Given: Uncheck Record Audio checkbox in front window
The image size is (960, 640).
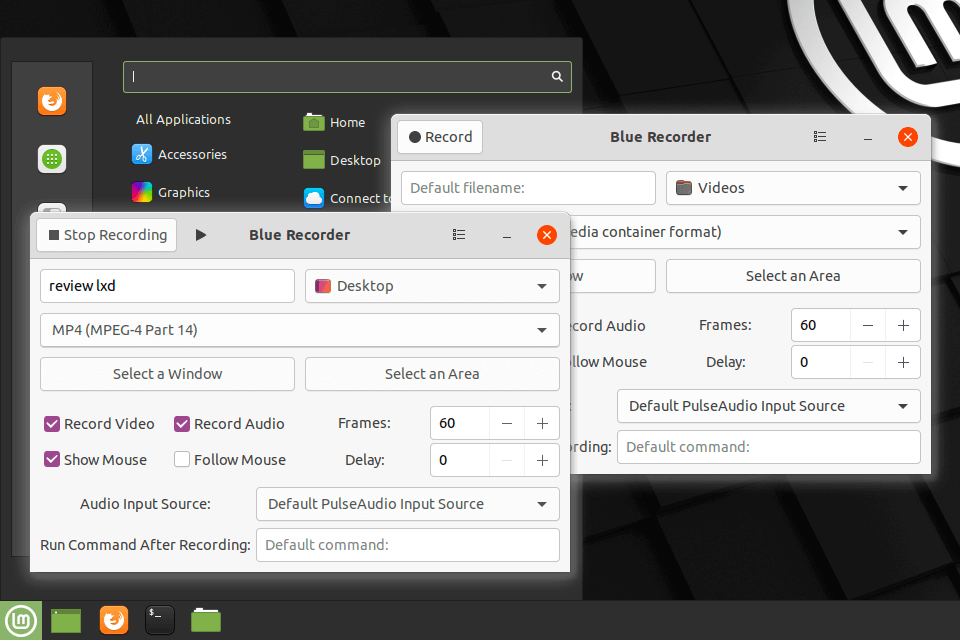Looking at the screenshot, I should [182, 424].
